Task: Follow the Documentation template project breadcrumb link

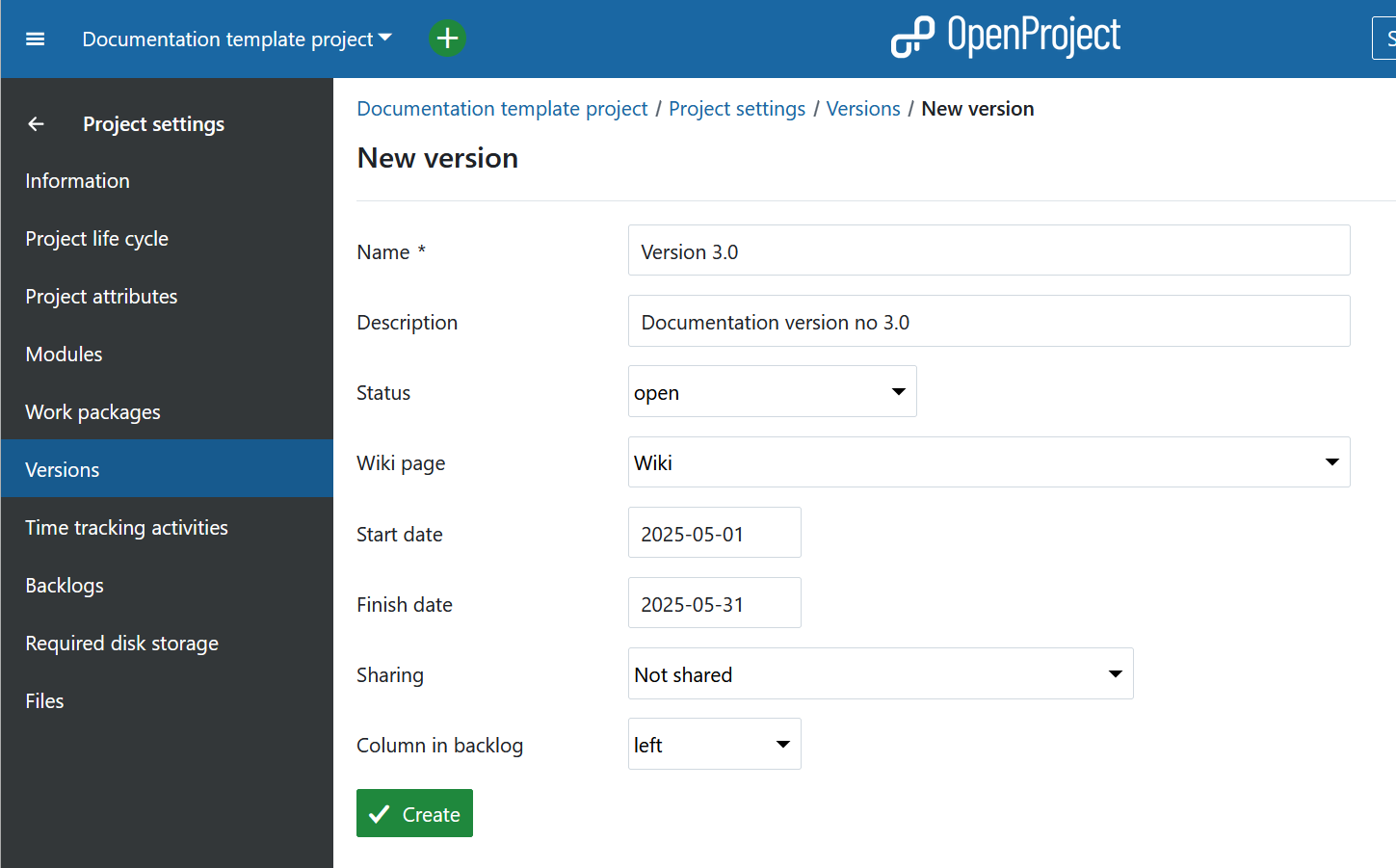Action: coord(502,109)
